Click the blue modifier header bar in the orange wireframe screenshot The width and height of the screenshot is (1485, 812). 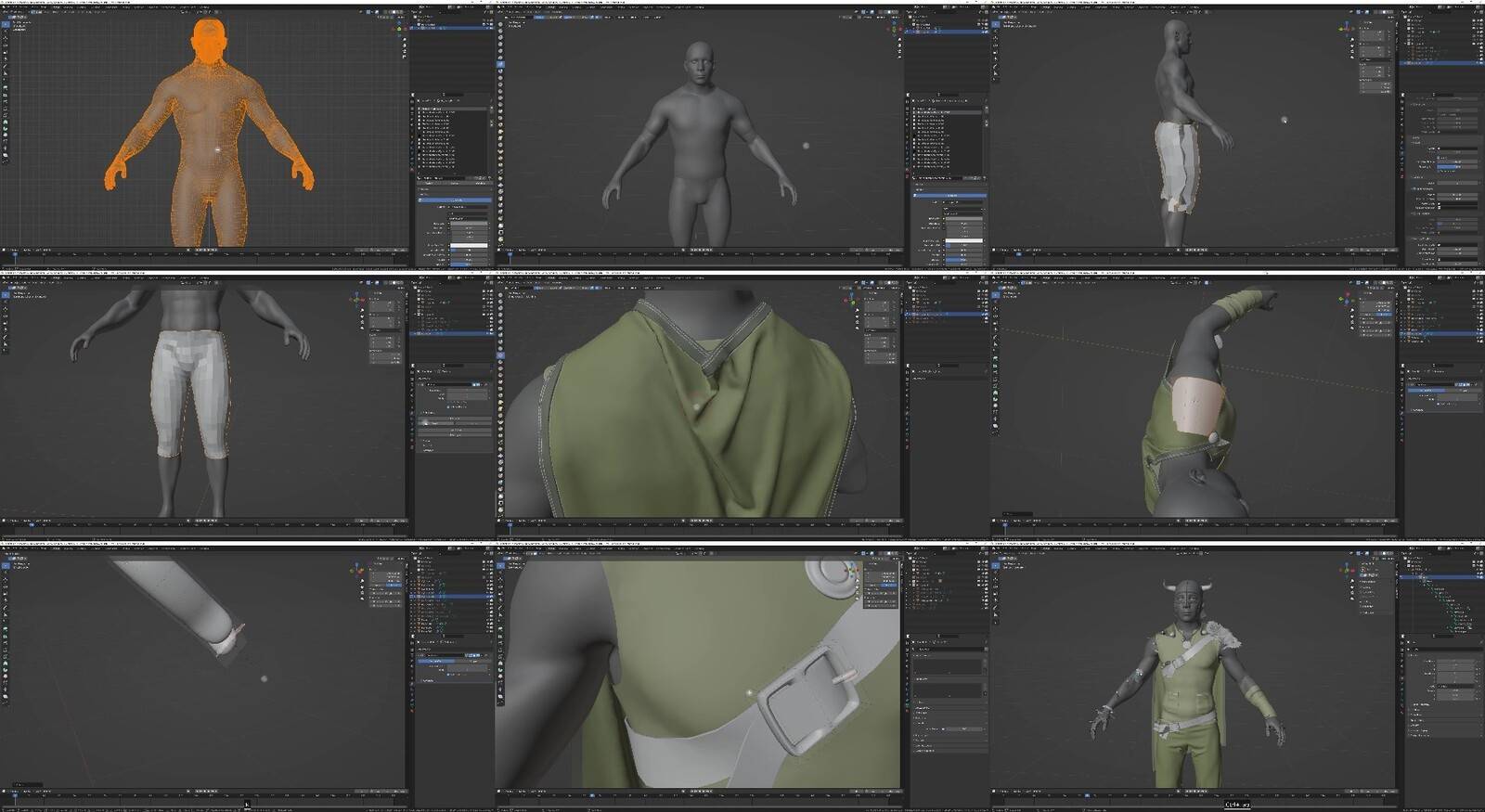tap(455, 200)
